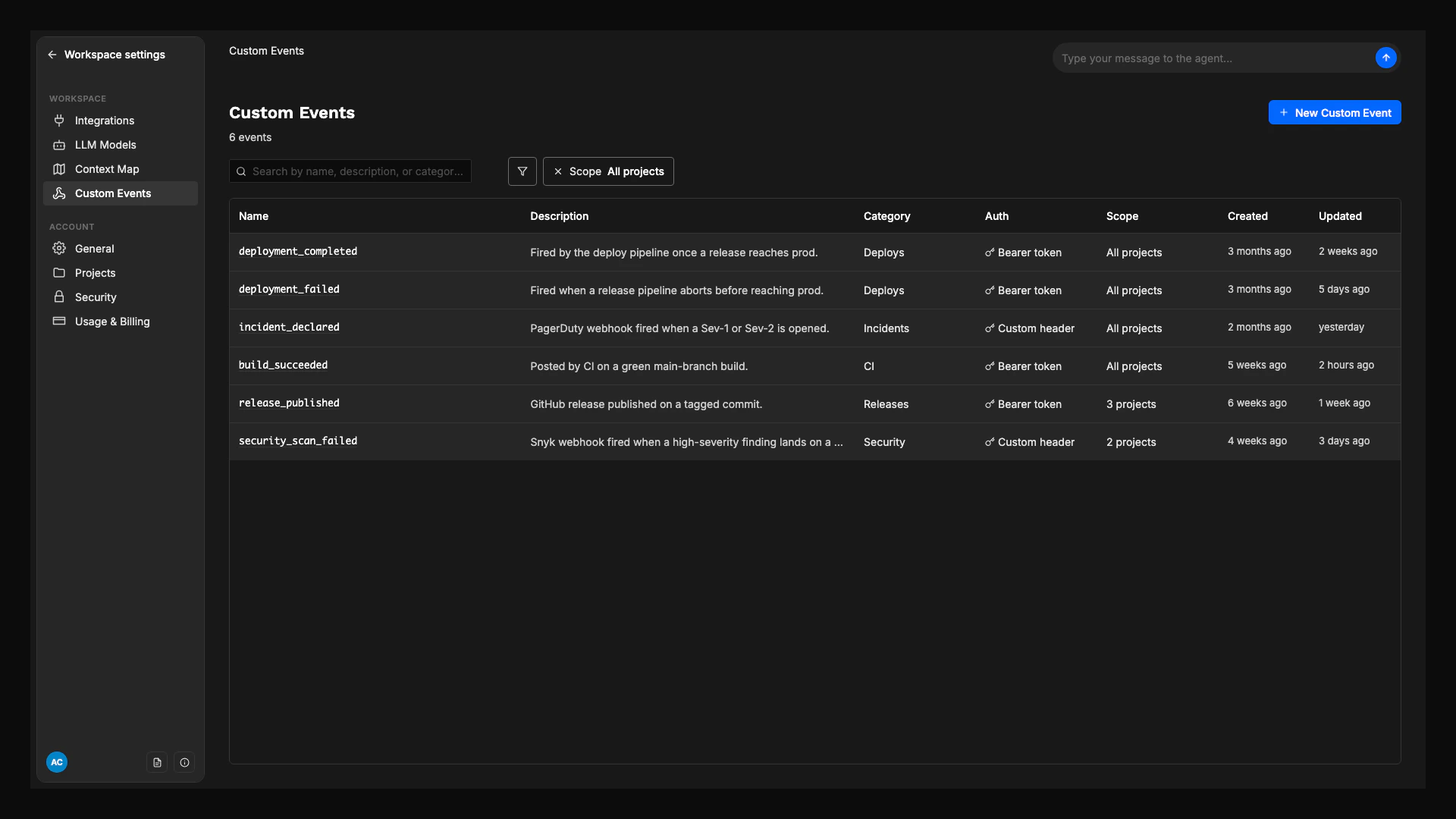The height and width of the screenshot is (819, 1456).
Task: Click the '2 hours ago' updated cell
Action: 1346,365
